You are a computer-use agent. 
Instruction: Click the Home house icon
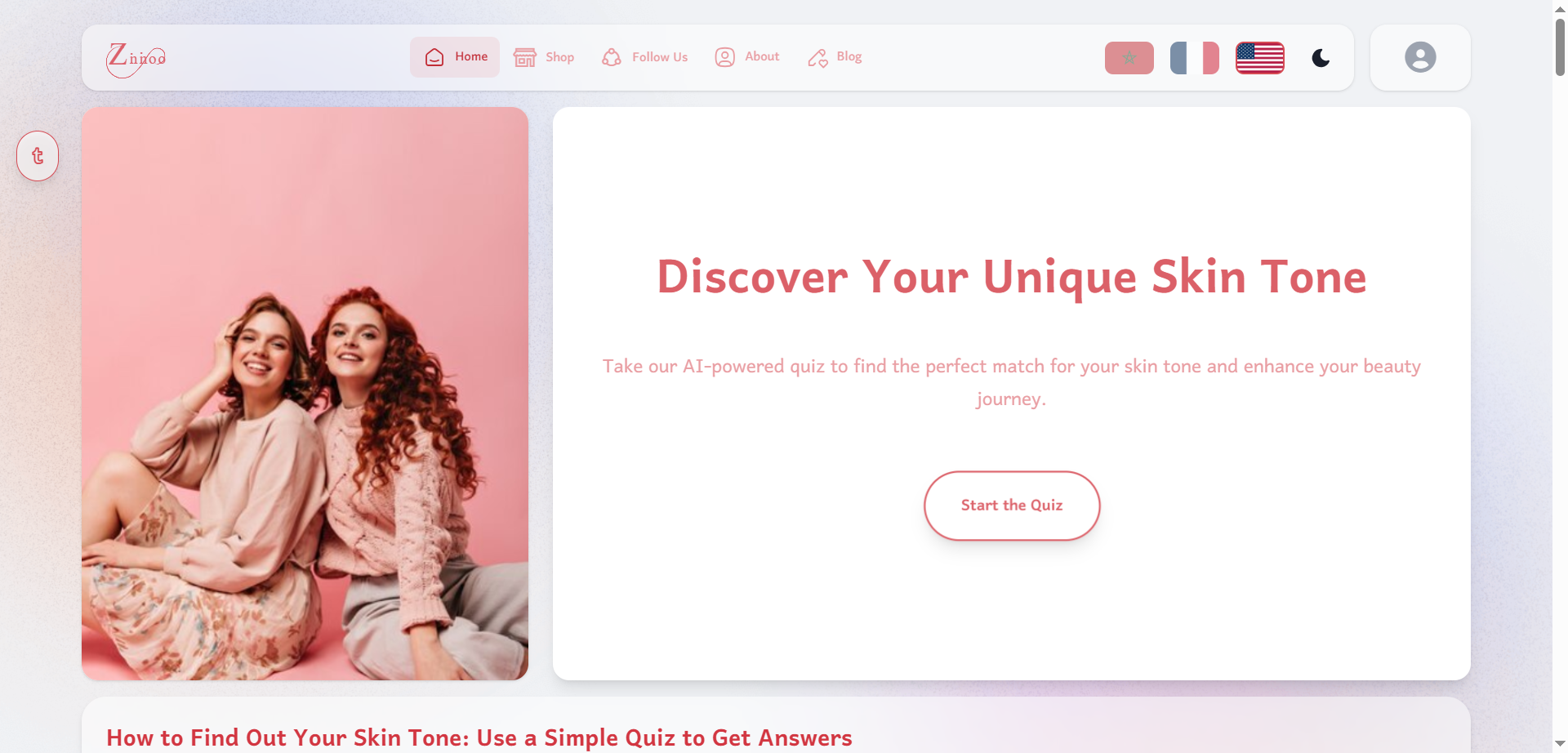pyautogui.click(x=434, y=57)
